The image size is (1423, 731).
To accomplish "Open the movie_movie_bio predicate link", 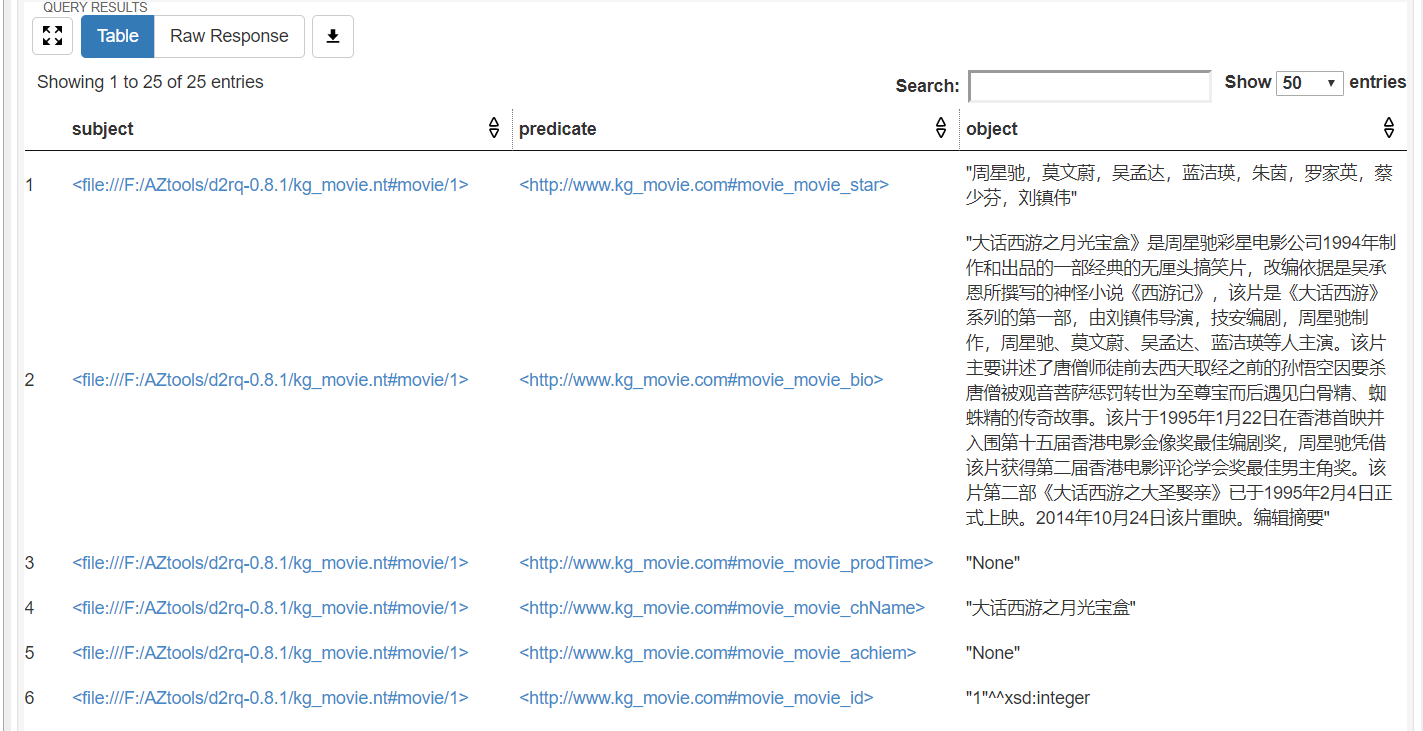I will (700, 380).
